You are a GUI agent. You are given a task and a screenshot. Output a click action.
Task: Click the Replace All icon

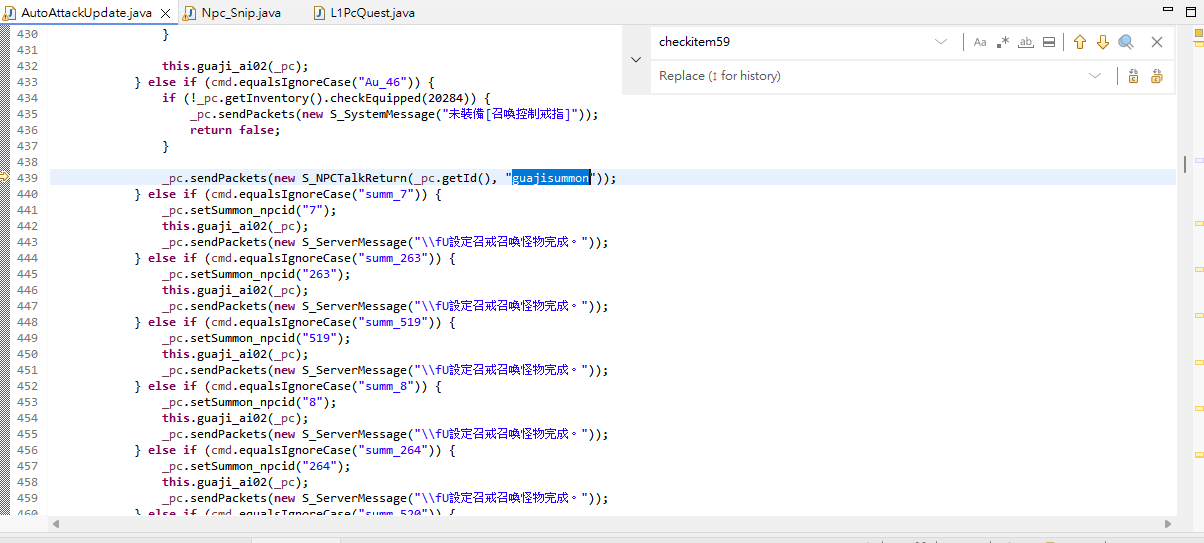1157,76
